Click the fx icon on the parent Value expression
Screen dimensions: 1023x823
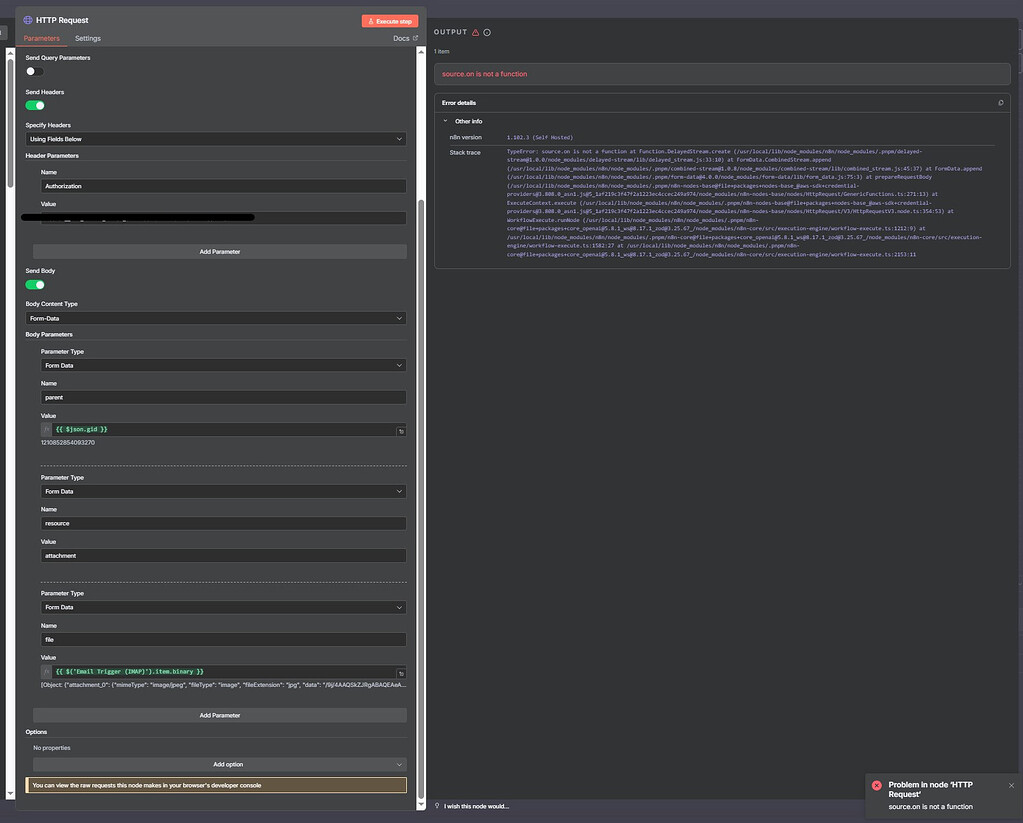click(x=45, y=429)
